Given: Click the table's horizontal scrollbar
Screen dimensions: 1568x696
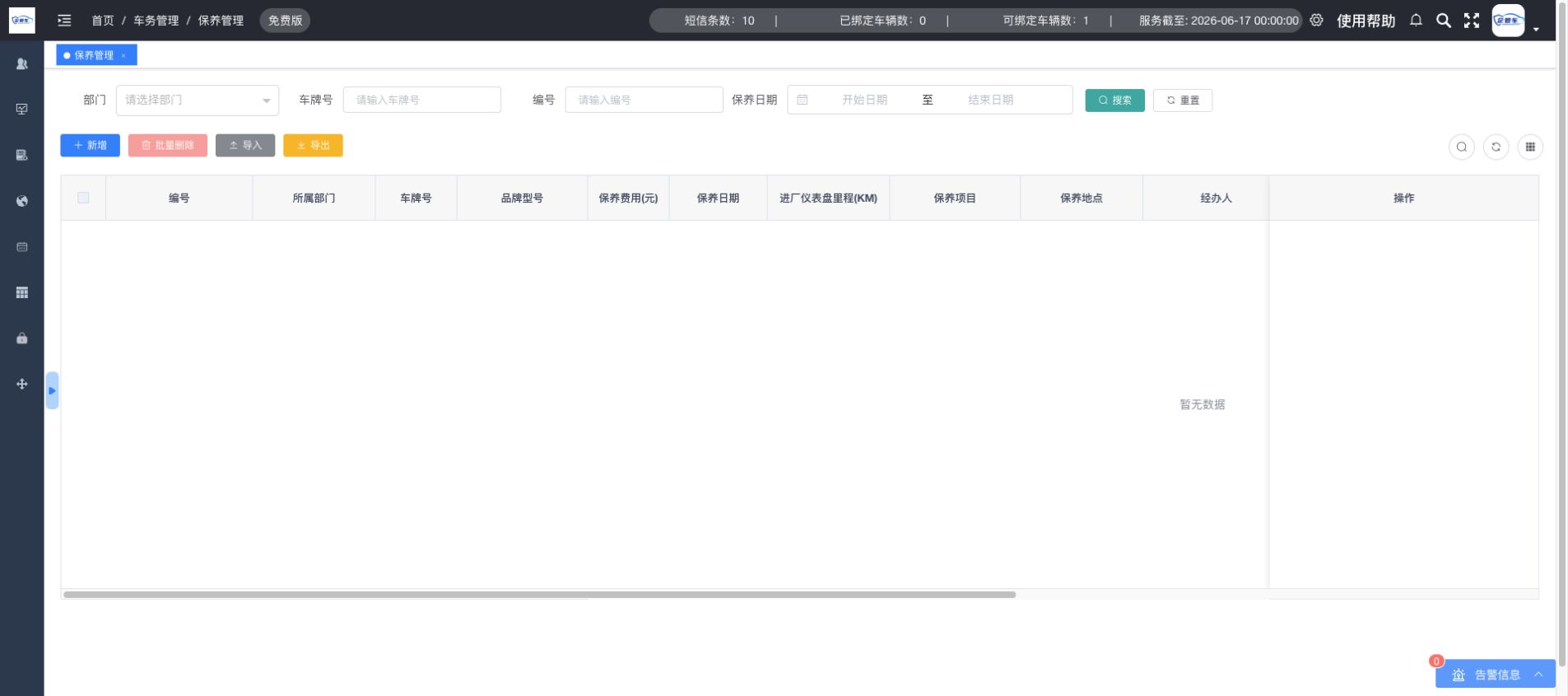Looking at the screenshot, I should (539, 594).
